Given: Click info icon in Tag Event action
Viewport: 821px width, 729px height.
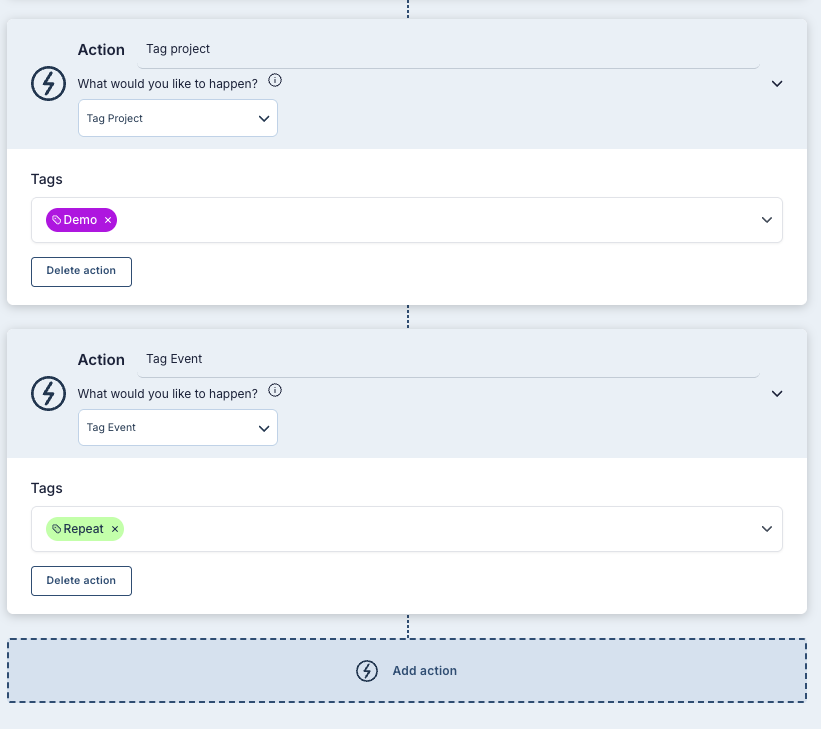Looking at the screenshot, I should [275, 391].
